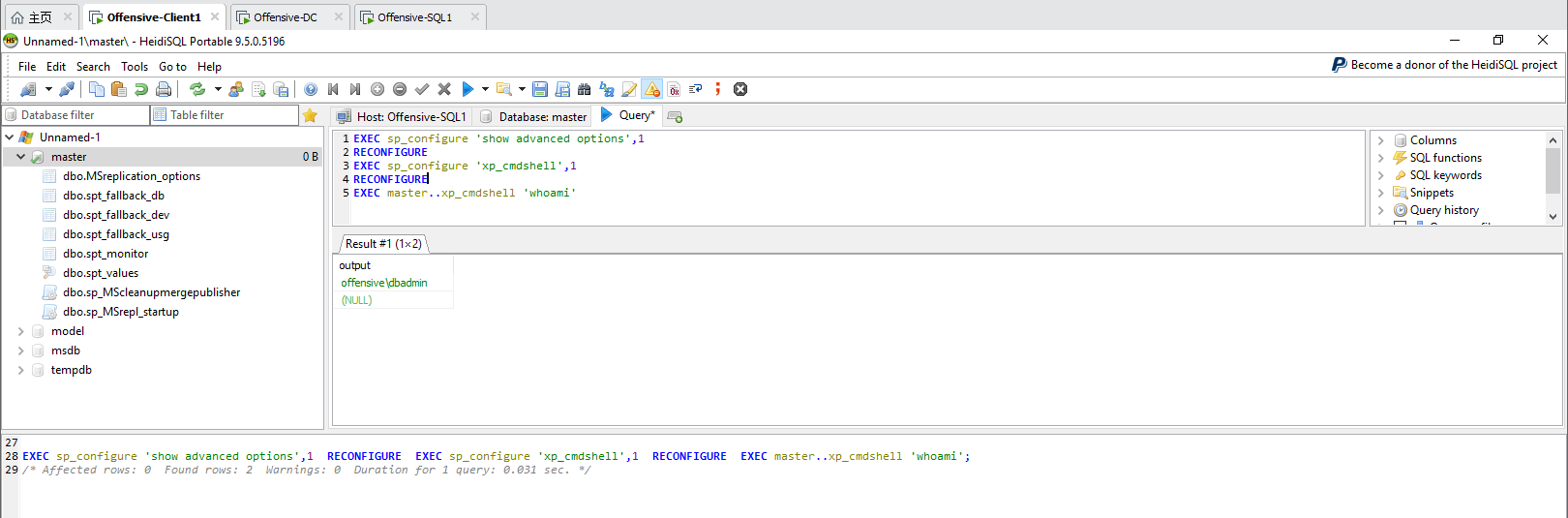The image size is (1568, 518).
Task: Open the User manager icon
Action: click(236, 89)
